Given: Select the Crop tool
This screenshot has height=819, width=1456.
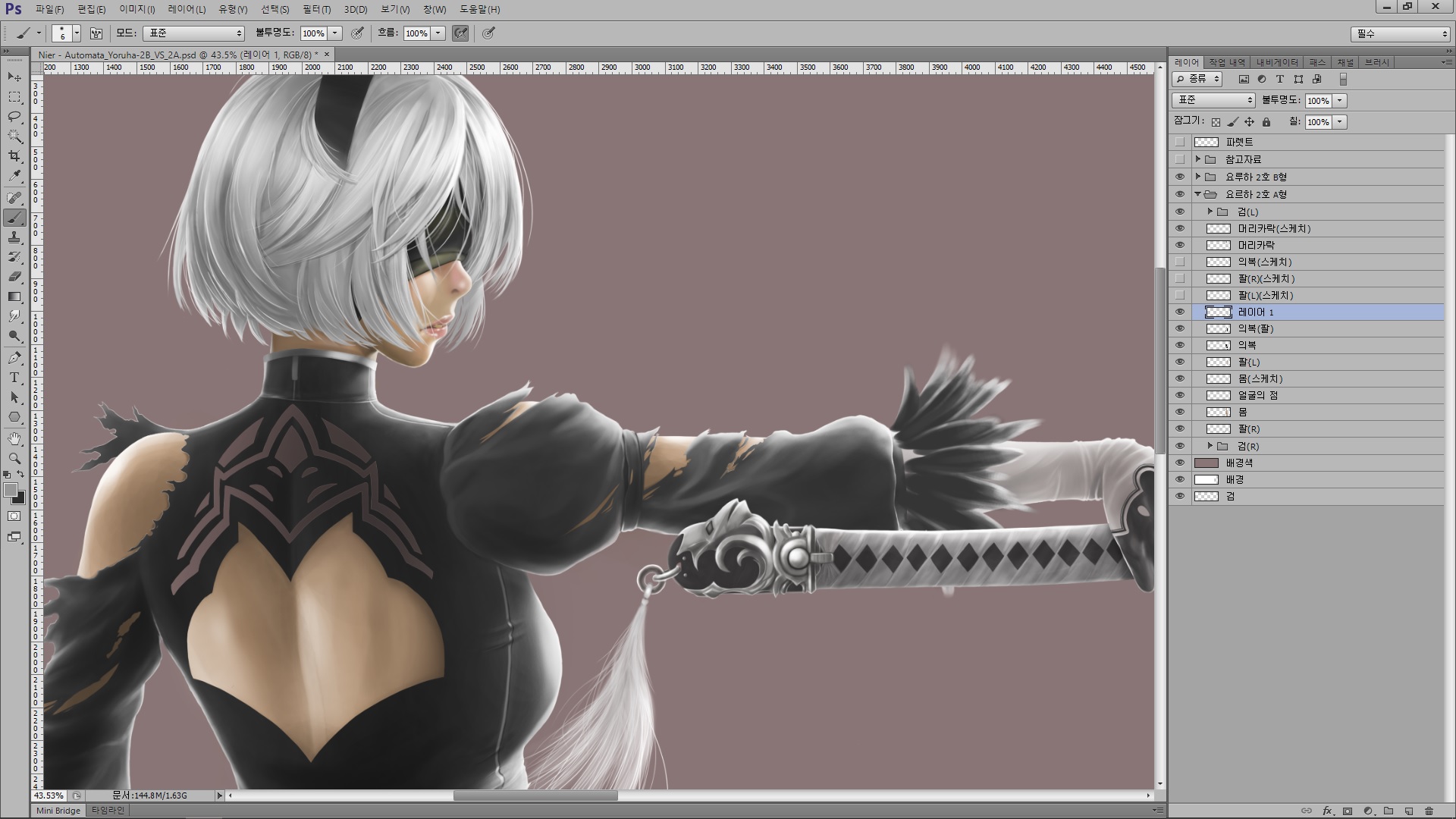Looking at the screenshot, I should coord(14,156).
